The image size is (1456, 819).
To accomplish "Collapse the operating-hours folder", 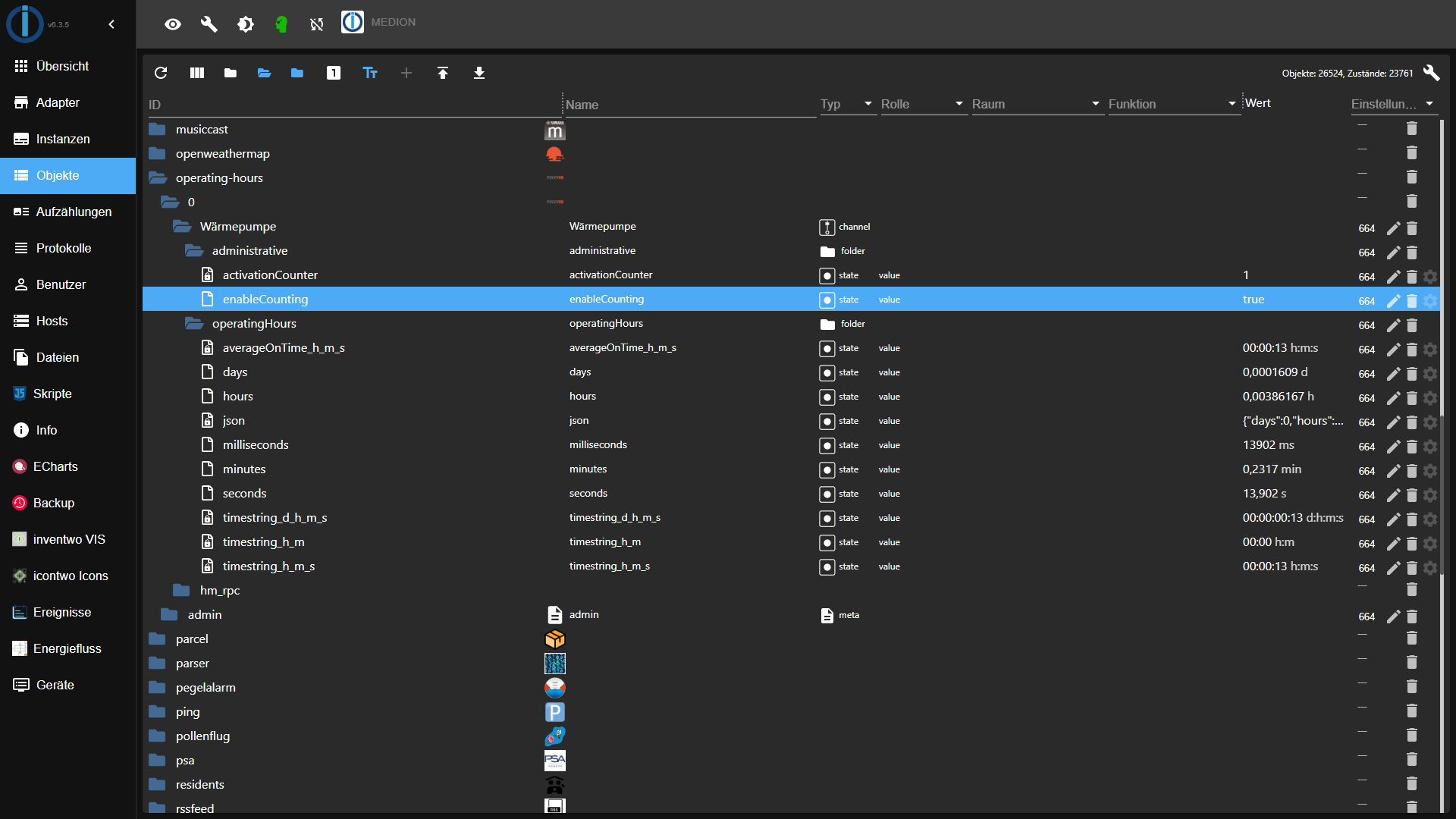I will tap(158, 177).
